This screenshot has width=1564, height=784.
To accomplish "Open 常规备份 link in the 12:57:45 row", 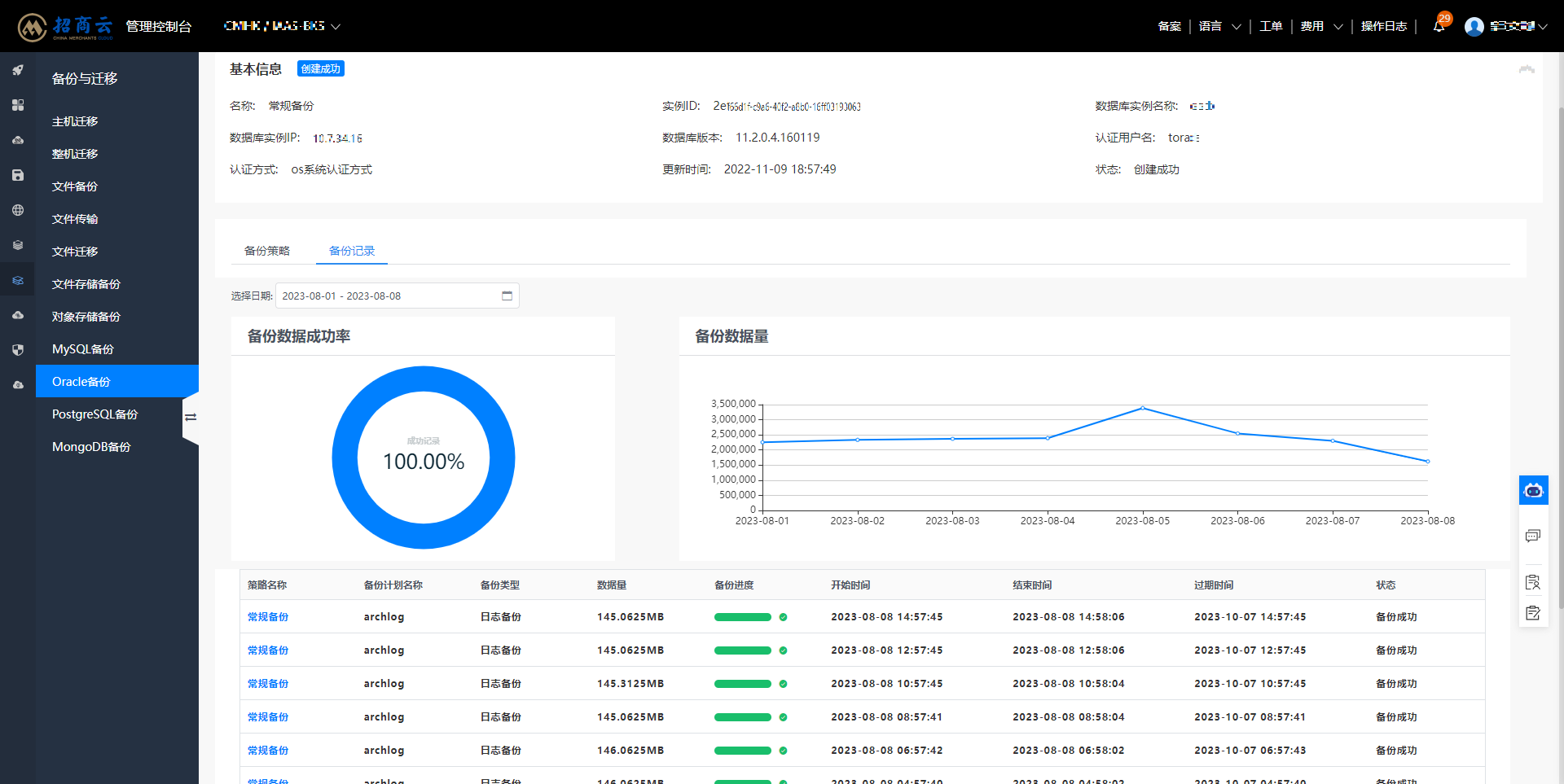I will pyautogui.click(x=268, y=650).
